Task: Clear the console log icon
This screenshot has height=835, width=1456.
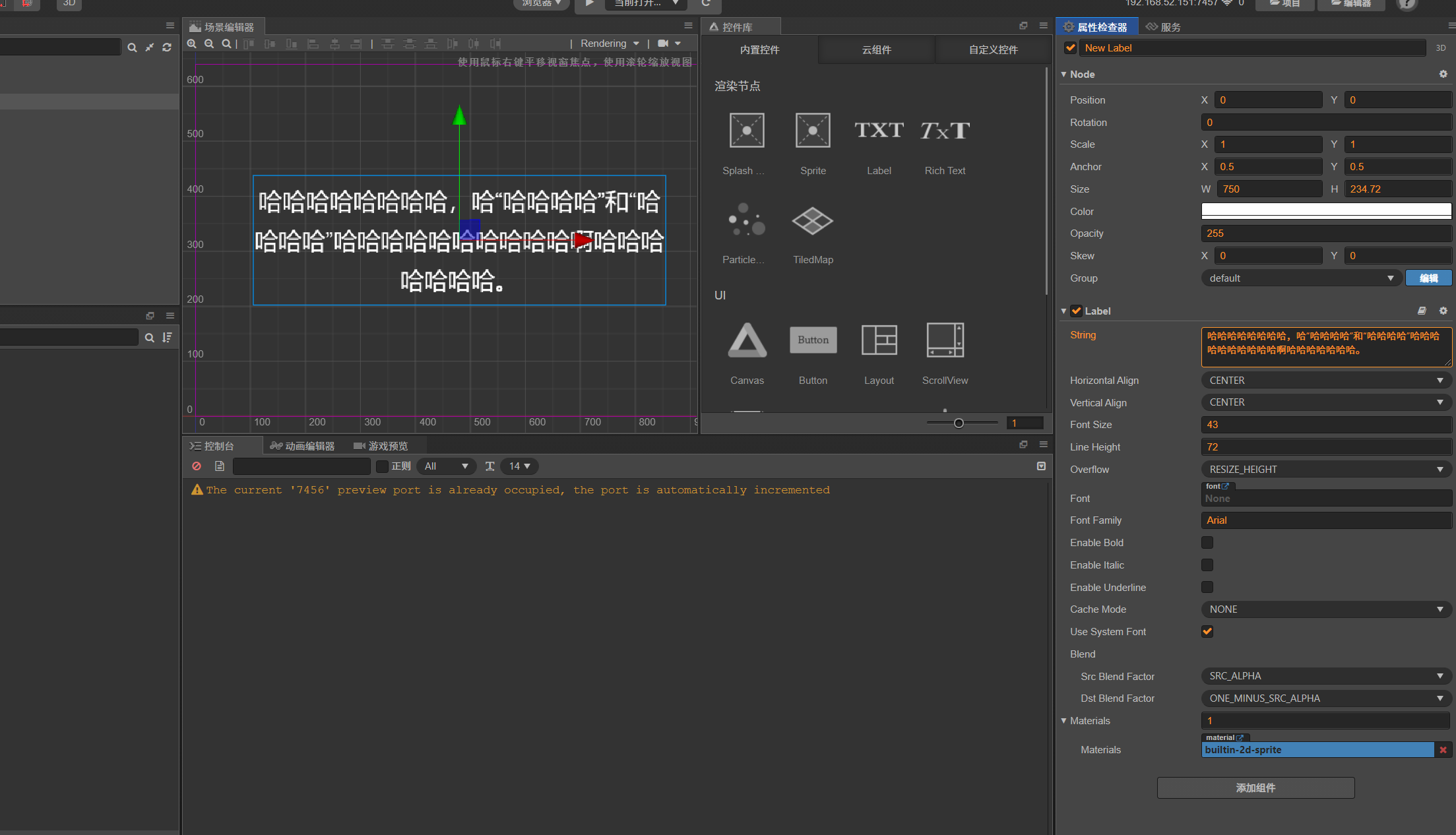Action: click(x=197, y=466)
